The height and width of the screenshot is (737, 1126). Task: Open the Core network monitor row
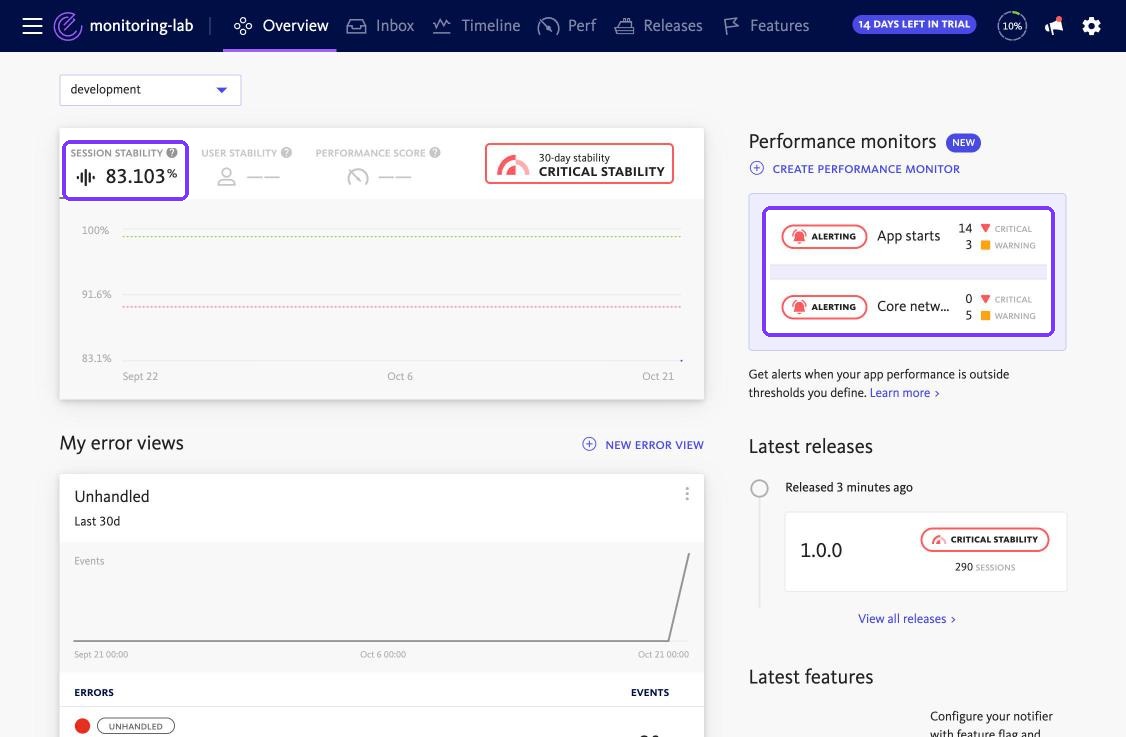(x=908, y=307)
